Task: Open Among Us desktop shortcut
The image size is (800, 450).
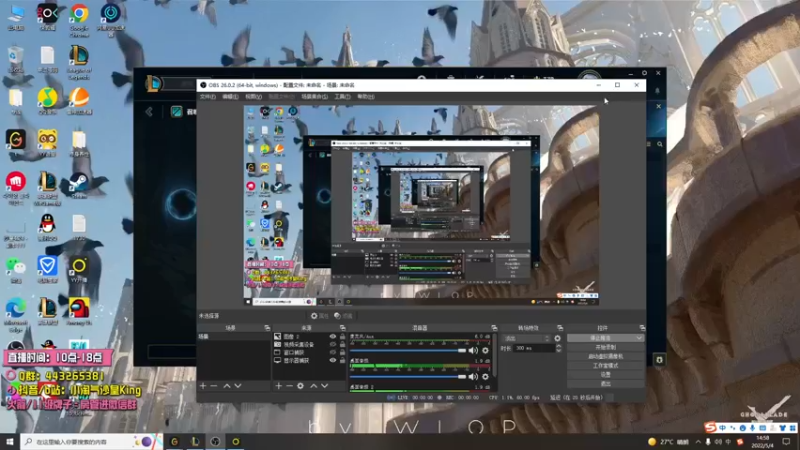Action: pyautogui.click(x=79, y=312)
